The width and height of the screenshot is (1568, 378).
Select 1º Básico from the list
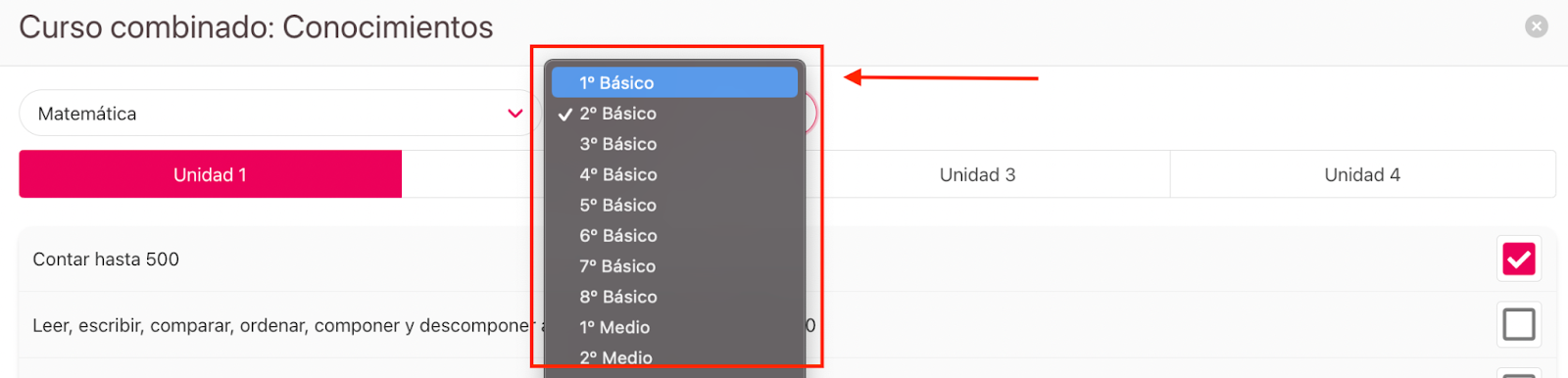(x=674, y=82)
